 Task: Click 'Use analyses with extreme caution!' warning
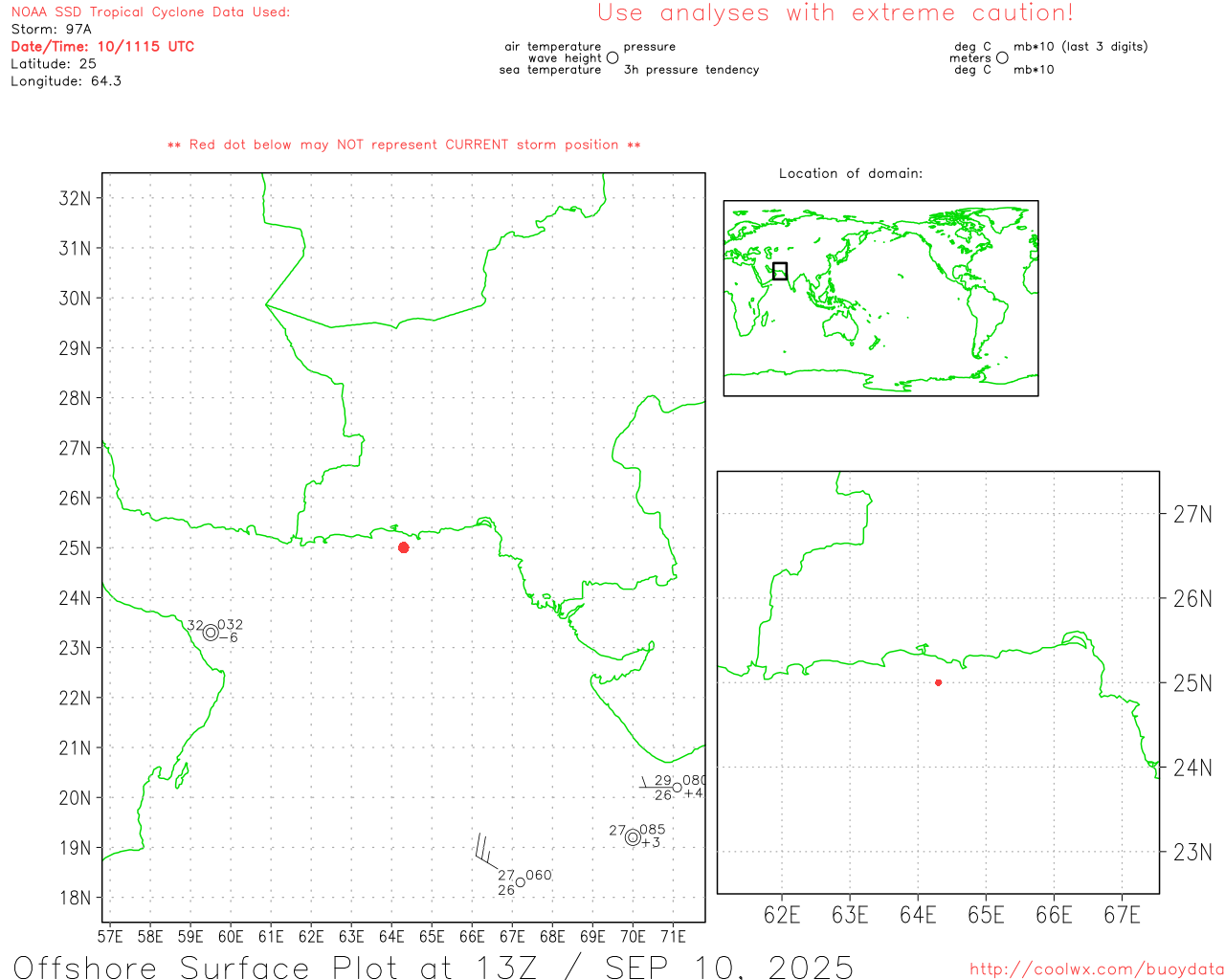point(835,13)
